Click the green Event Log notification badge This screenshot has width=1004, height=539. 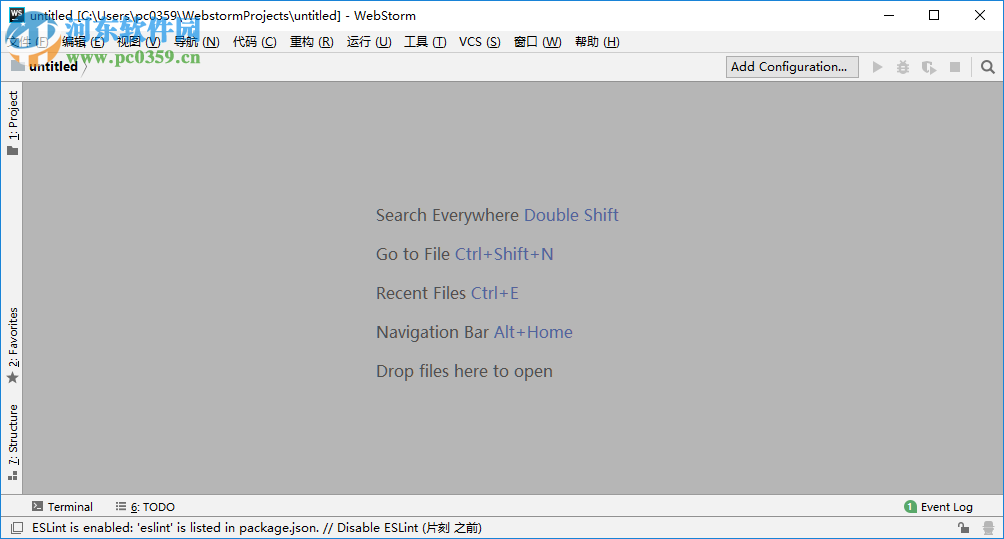pyautogui.click(x=910, y=507)
